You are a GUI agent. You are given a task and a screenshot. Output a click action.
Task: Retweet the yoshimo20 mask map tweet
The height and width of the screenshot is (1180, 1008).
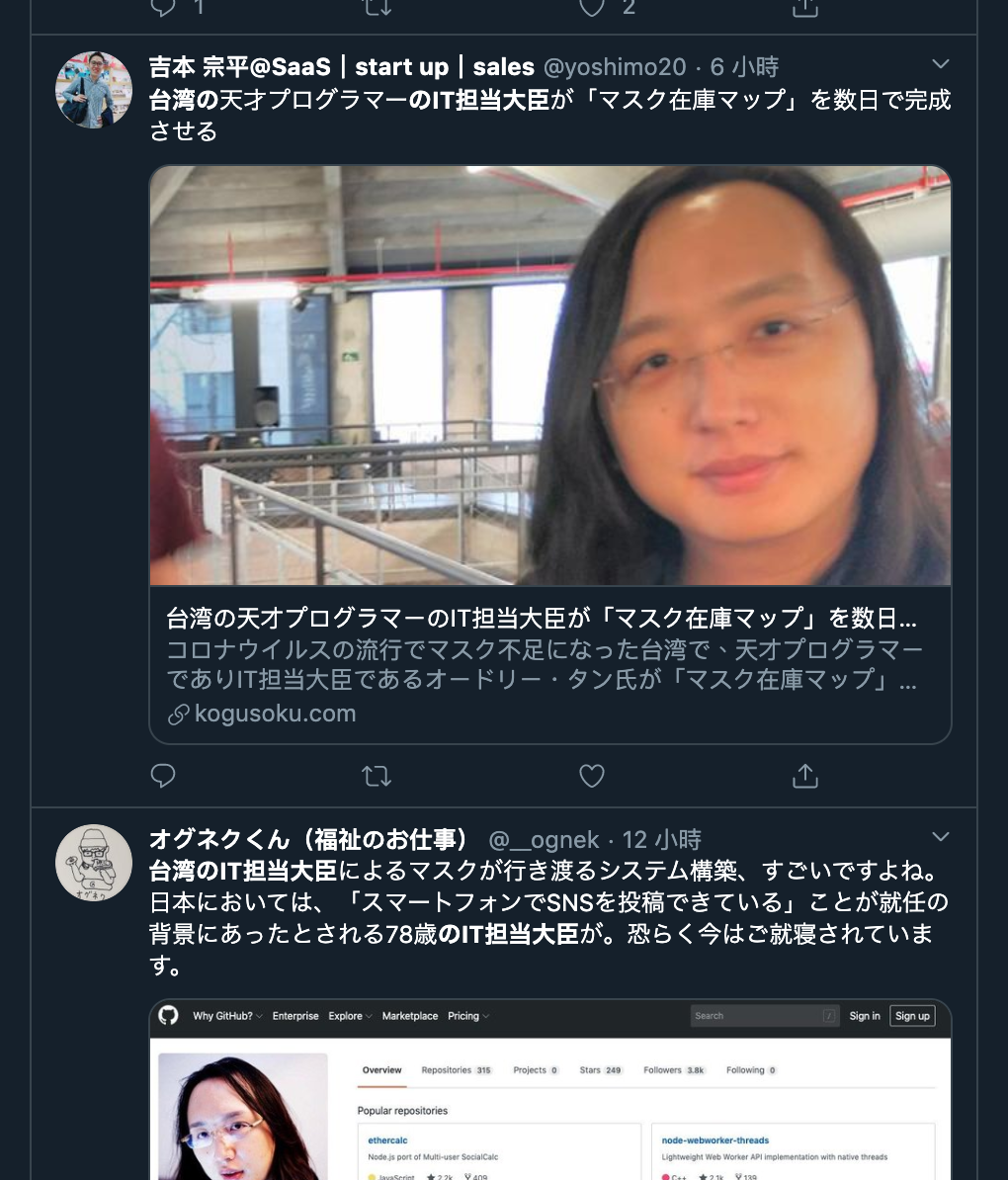376,775
